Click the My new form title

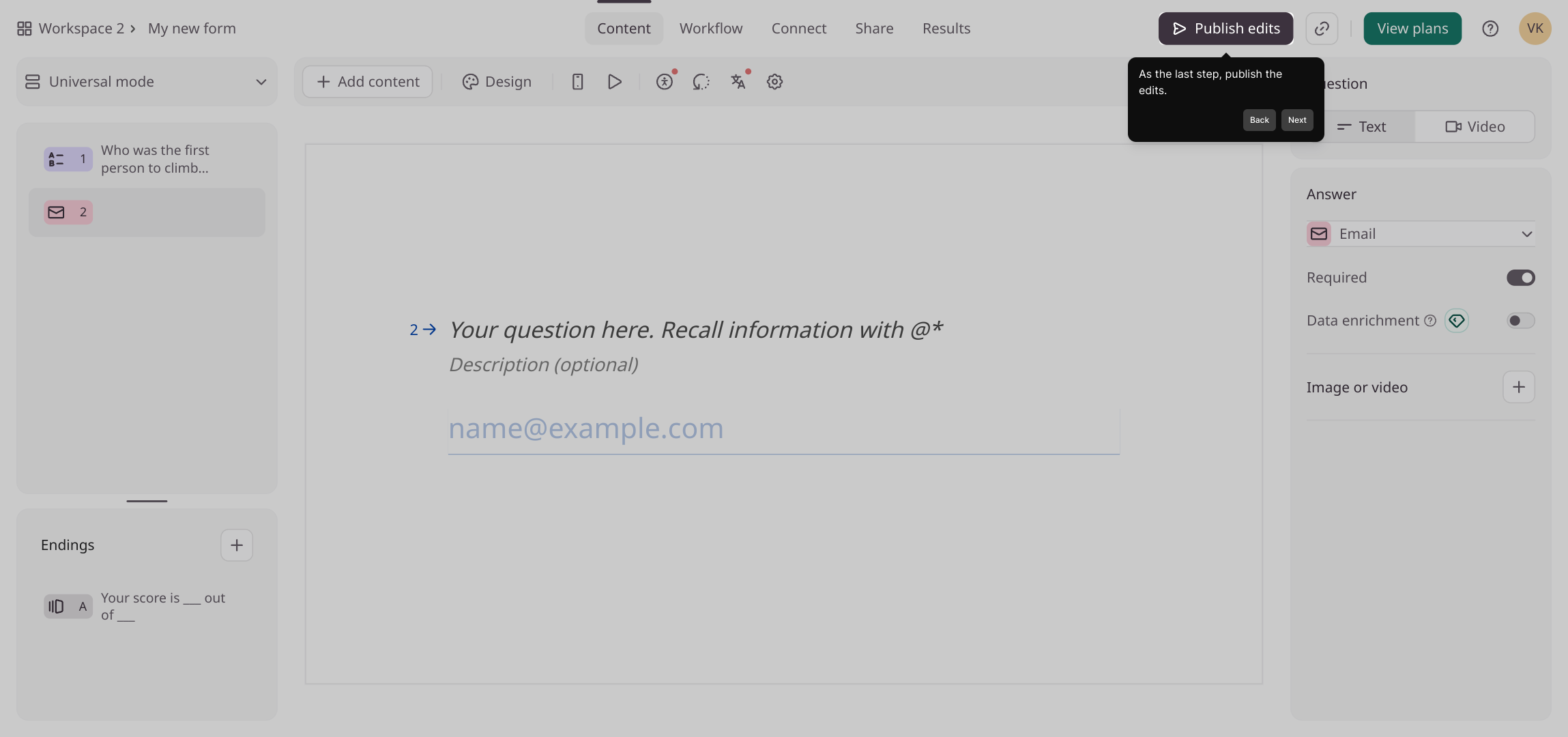[192, 29]
